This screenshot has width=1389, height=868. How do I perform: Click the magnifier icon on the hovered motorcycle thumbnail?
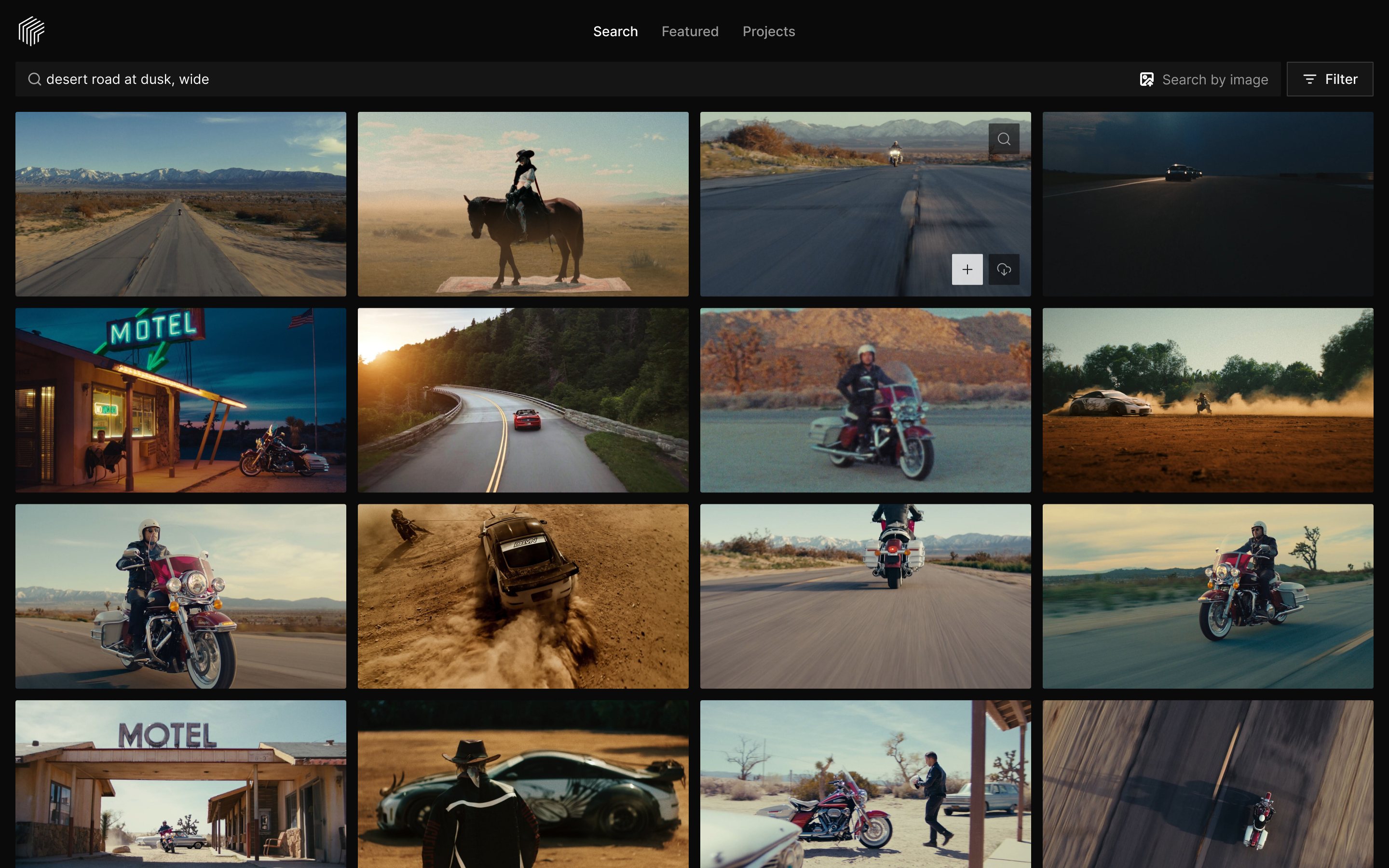pyautogui.click(x=1003, y=139)
